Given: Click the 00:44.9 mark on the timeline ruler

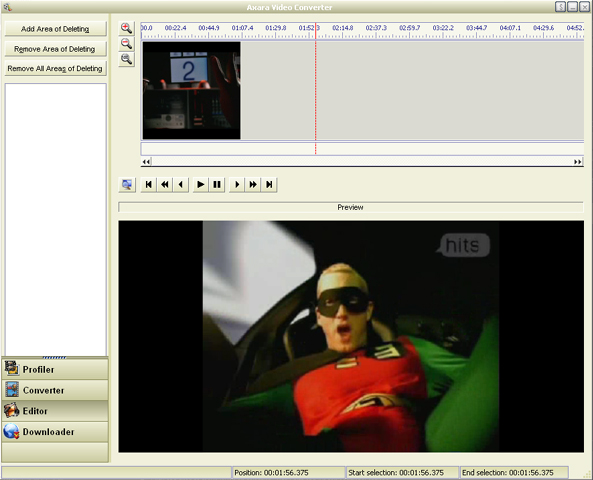Looking at the screenshot, I should [209, 28].
